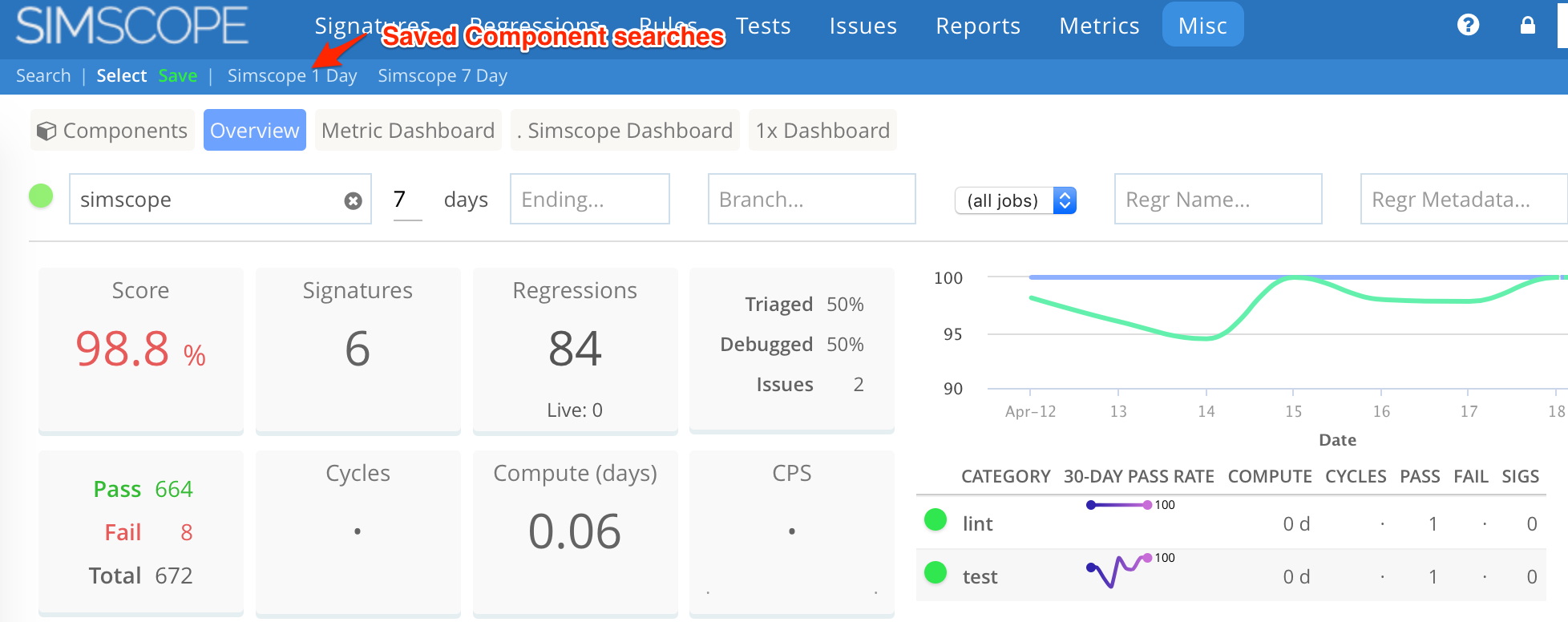Switch to the 1x Dashboard tab

(822, 130)
